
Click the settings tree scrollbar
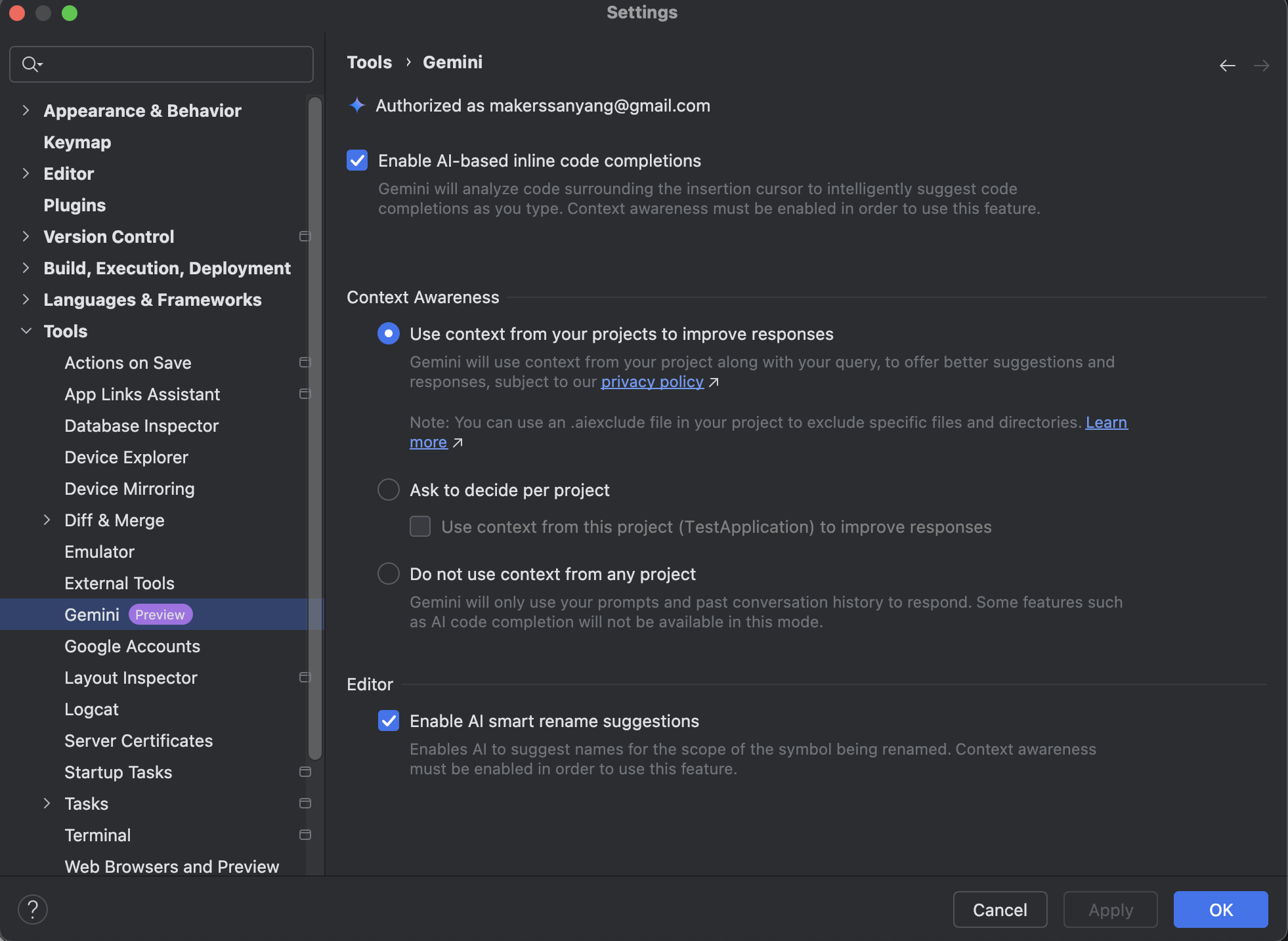[x=315, y=427]
